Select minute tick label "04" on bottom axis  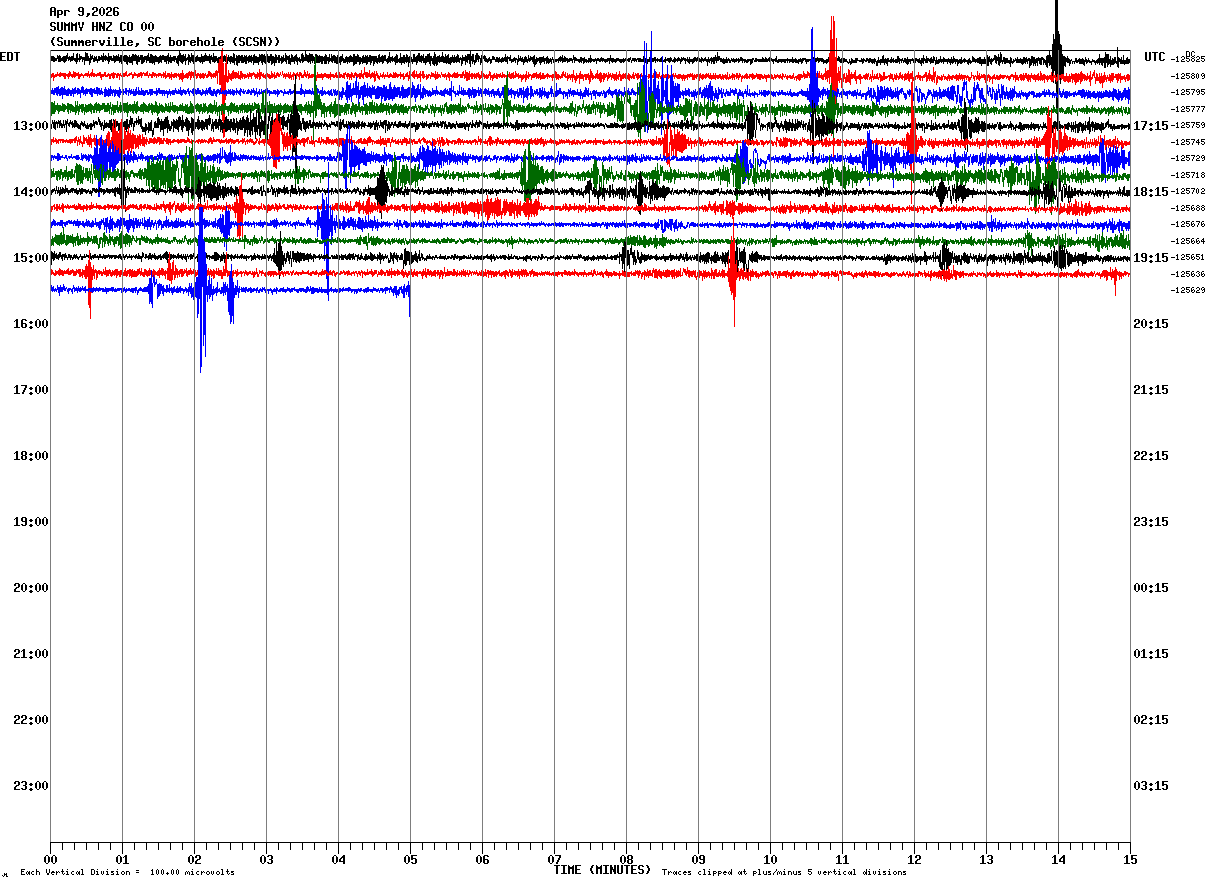click(338, 859)
